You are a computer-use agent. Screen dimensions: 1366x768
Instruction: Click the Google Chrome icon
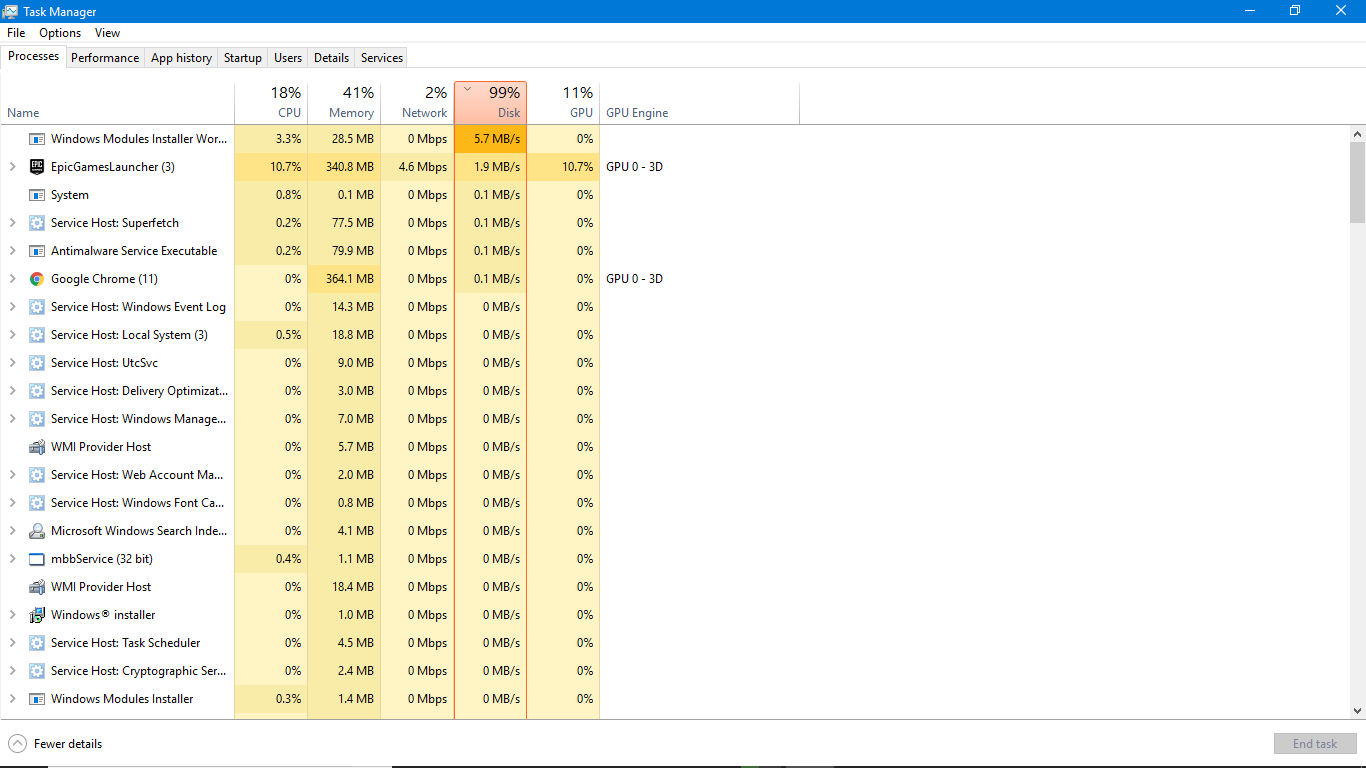(37, 279)
